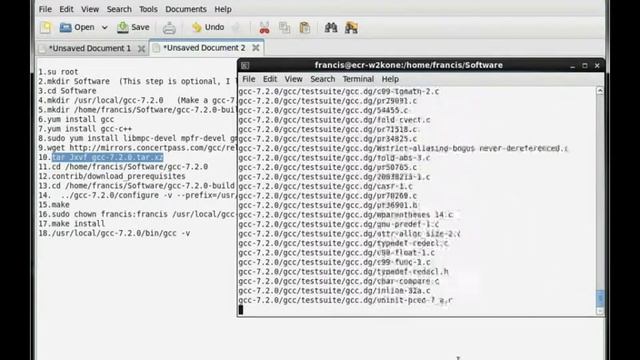This screenshot has height=360, width=640.
Task: Close the Unsaved Document 1 tab
Action: click(141, 49)
